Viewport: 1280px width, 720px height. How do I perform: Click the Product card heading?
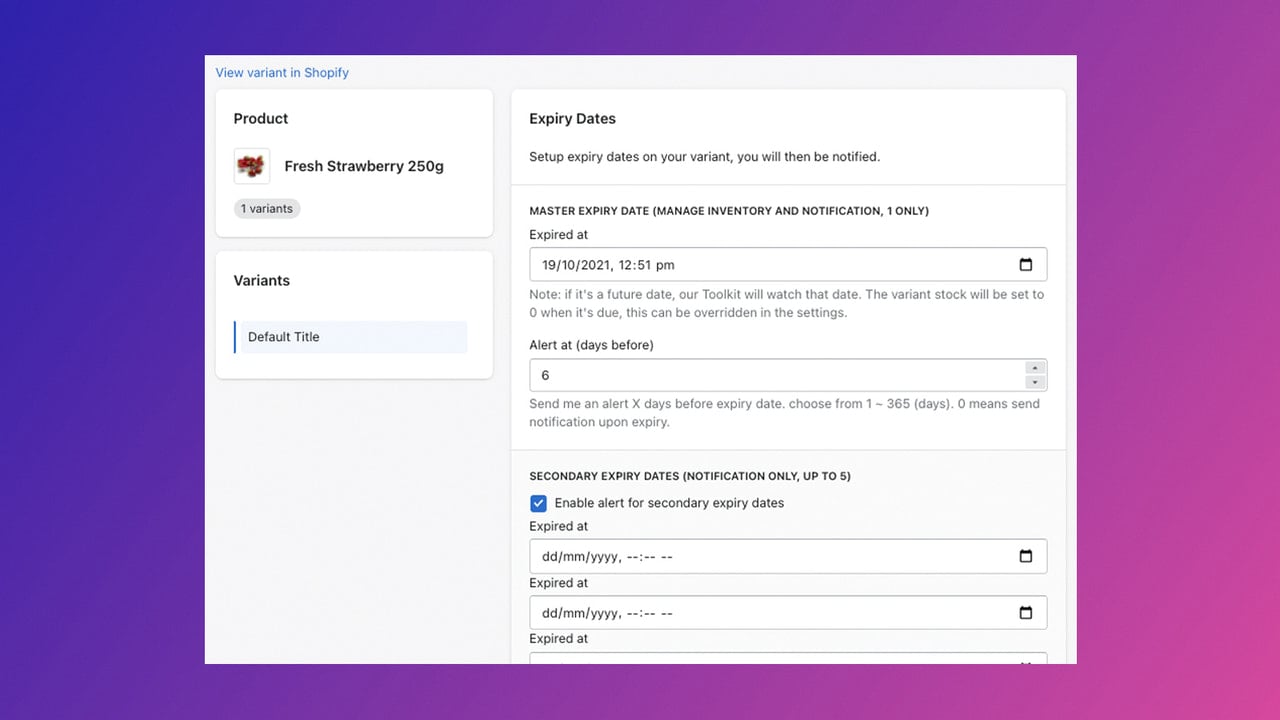click(x=261, y=119)
